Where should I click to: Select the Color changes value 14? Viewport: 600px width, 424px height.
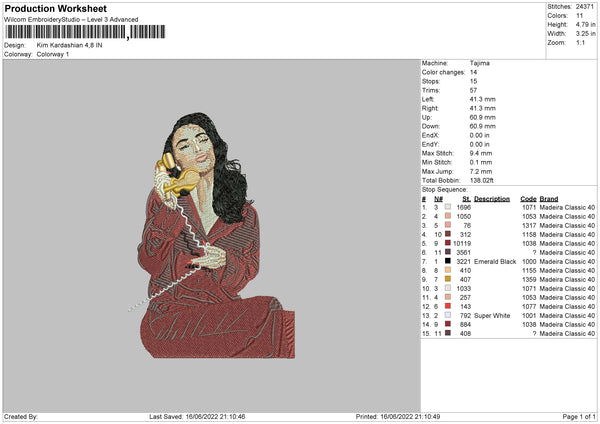point(473,72)
